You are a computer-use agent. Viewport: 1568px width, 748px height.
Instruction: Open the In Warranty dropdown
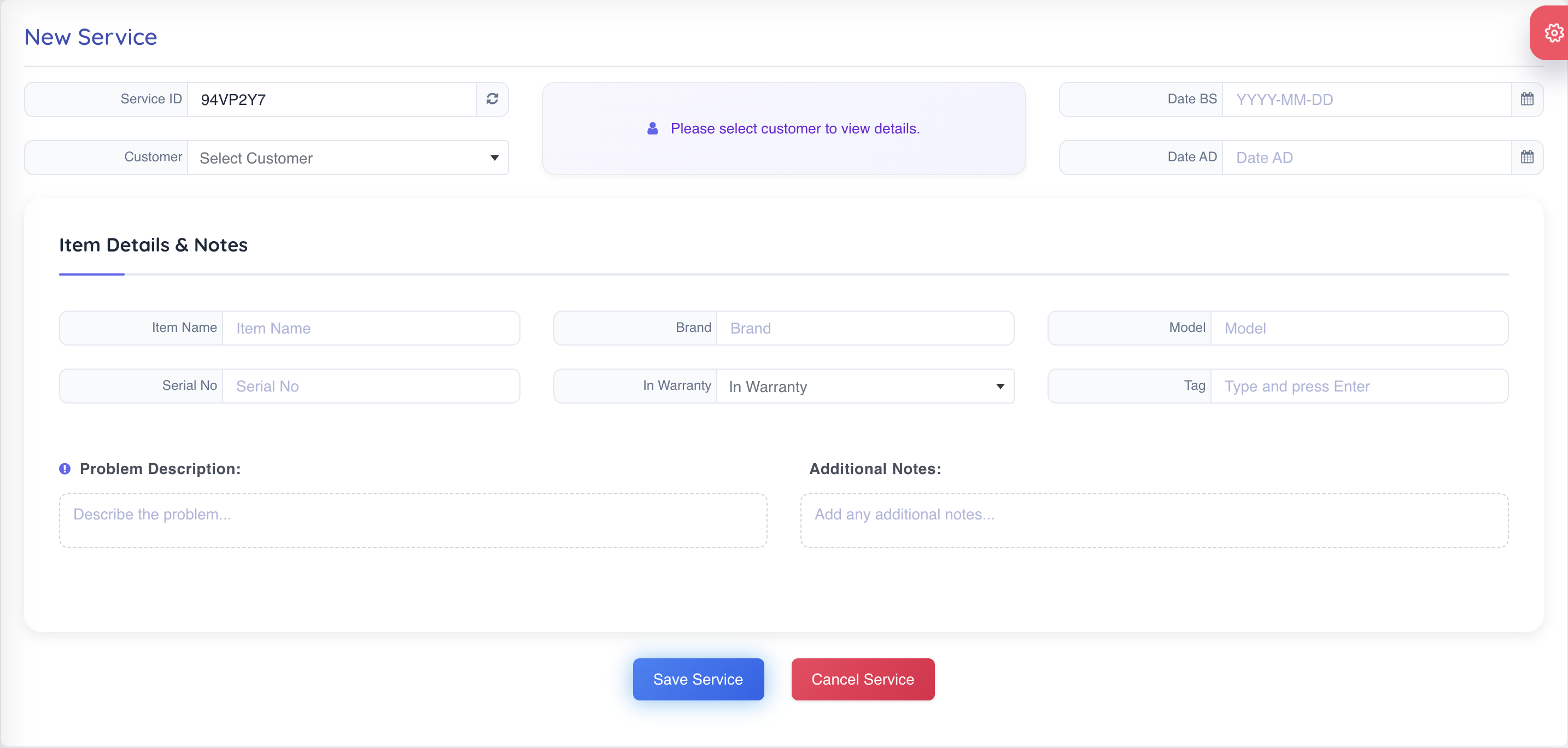click(x=864, y=387)
